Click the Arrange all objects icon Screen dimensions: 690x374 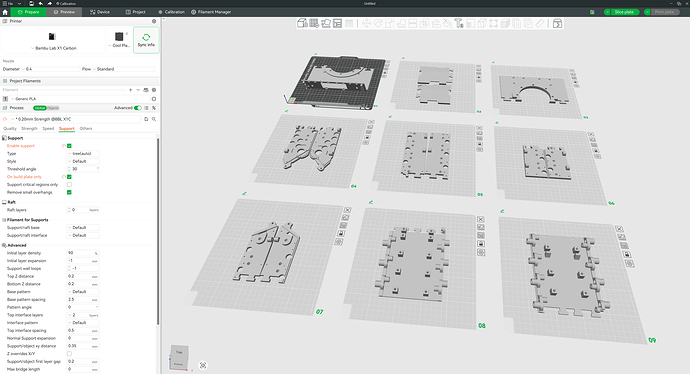click(338, 23)
